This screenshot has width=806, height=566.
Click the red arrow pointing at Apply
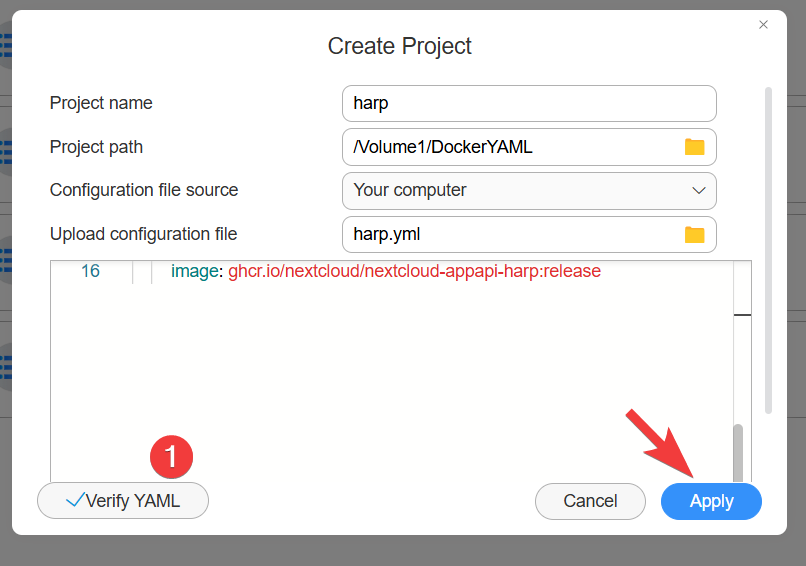pos(660,443)
